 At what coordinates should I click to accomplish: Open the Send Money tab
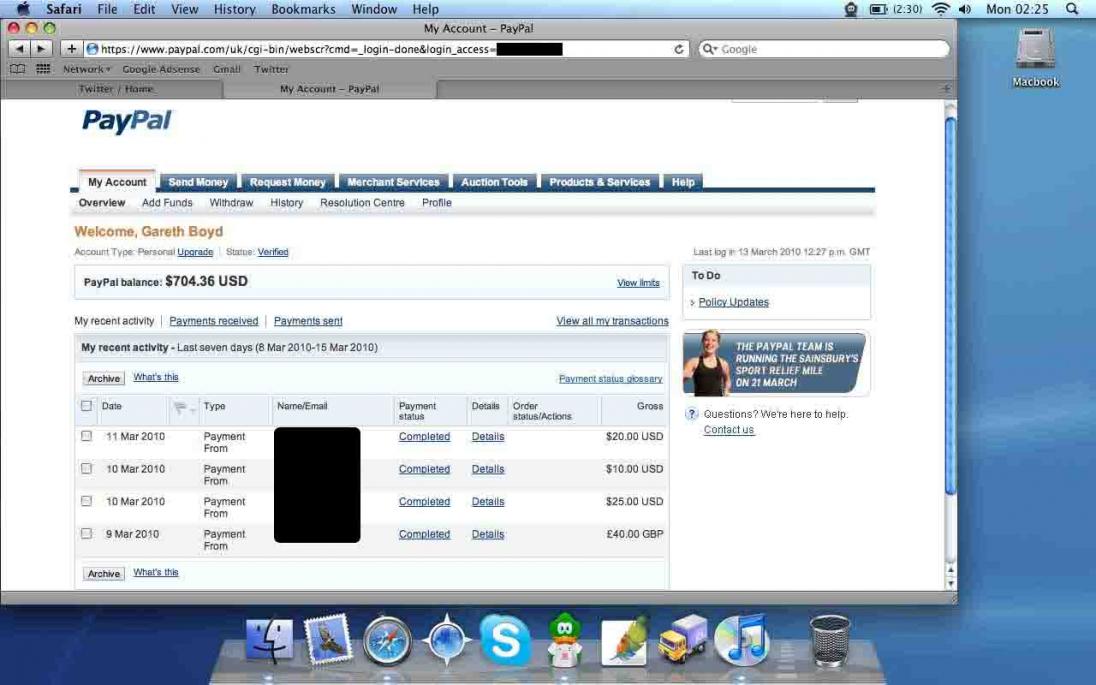point(199,182)
